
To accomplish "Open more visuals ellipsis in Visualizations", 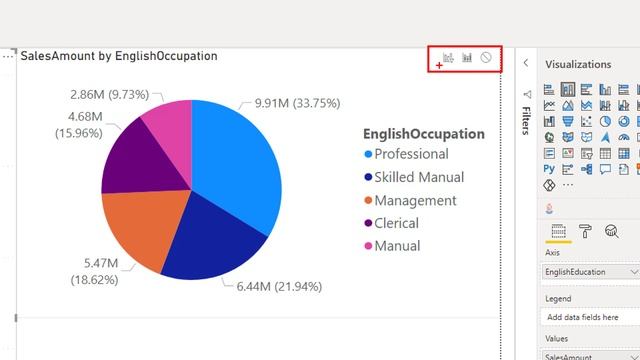I will point(568,185).
